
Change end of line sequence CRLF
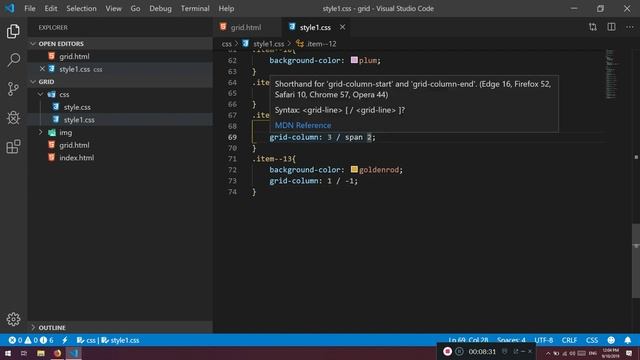click(569, 340)
